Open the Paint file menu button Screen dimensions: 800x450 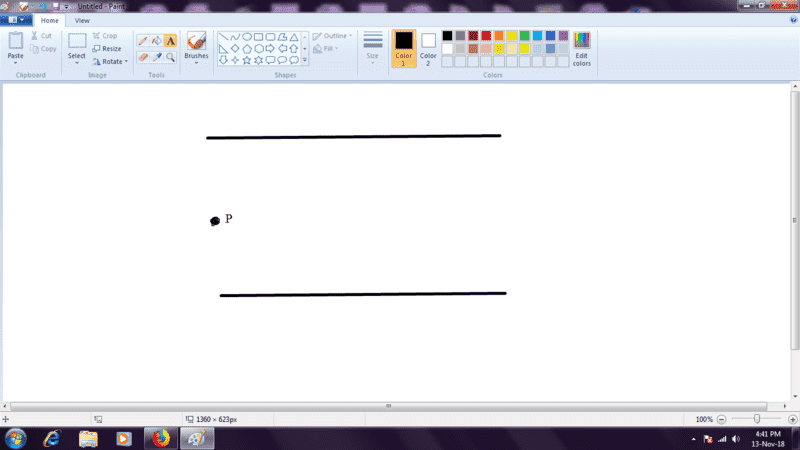pyautogui.click(x=17, y=20)
